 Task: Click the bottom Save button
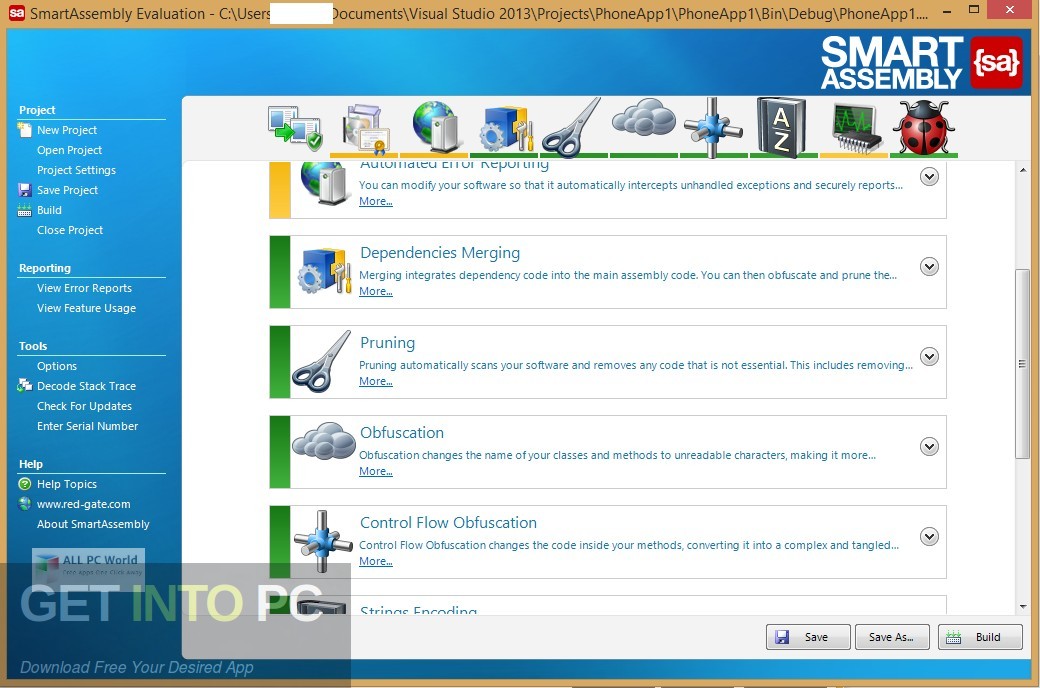click(x=808, y=637)
